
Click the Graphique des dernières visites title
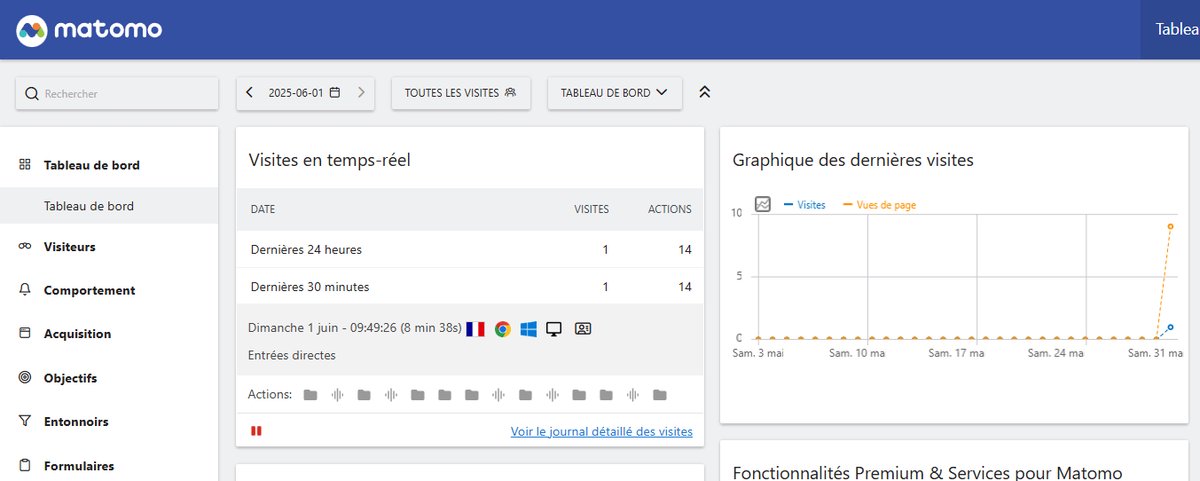[853, 160]
